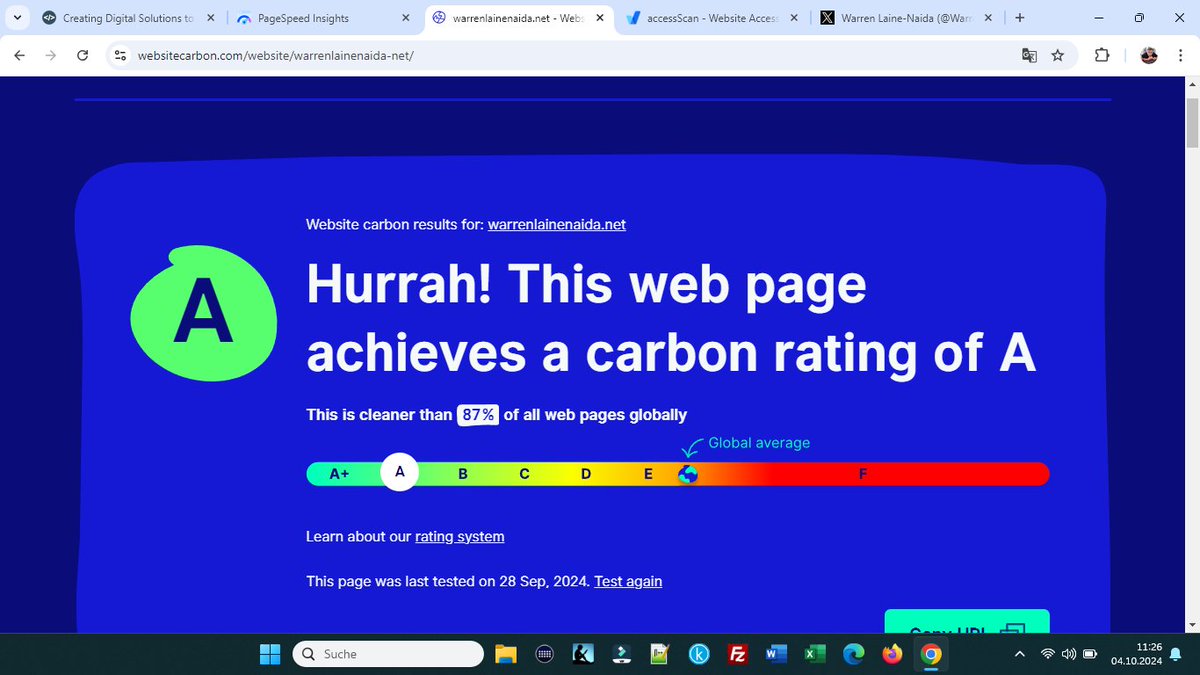Toggle the bookmark star for this page
This screenshot has width=1200, height=675.
(x=1058, y=56)
